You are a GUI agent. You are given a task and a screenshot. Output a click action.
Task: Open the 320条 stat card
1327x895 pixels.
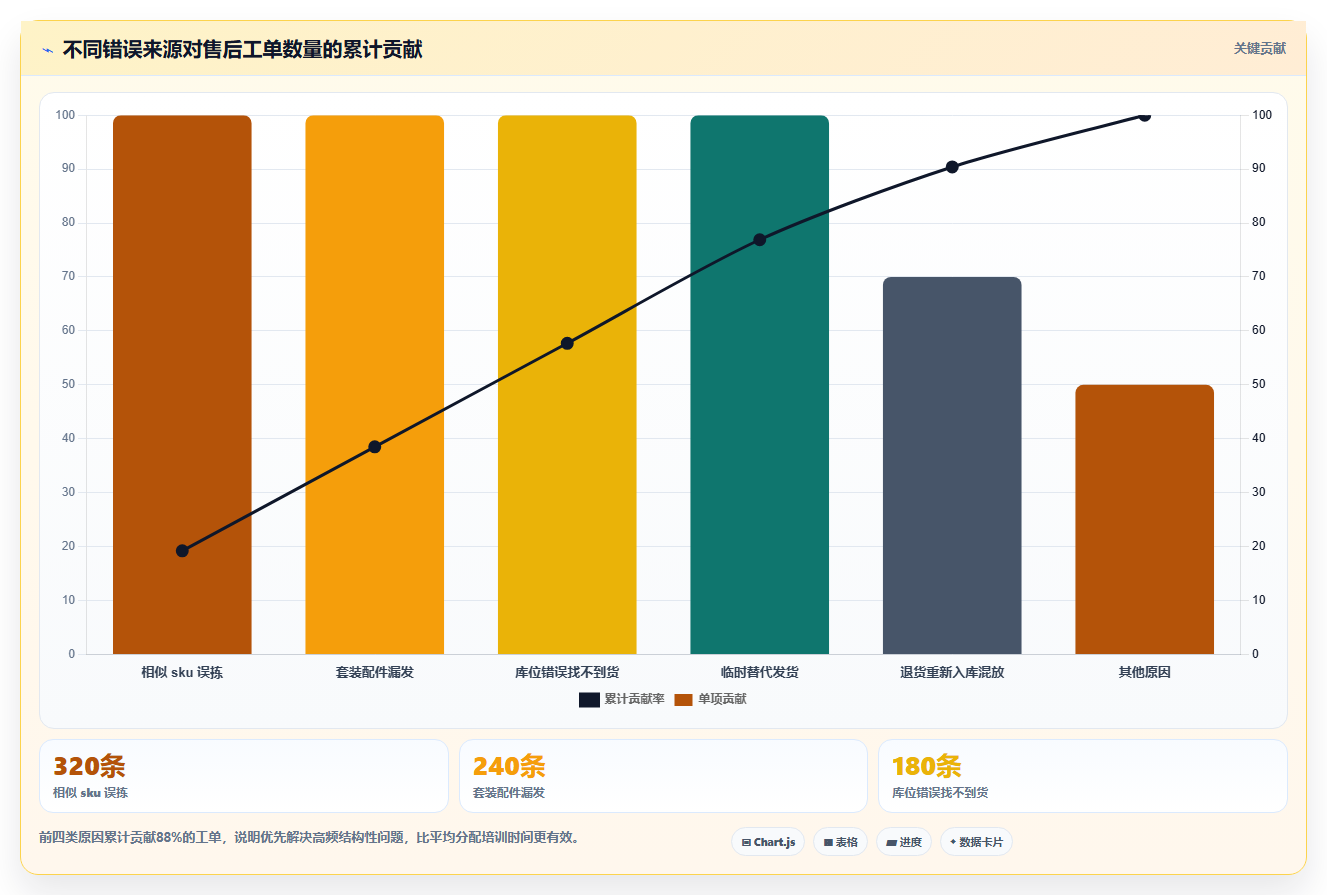pyautogui.click(x=244, y=776)
